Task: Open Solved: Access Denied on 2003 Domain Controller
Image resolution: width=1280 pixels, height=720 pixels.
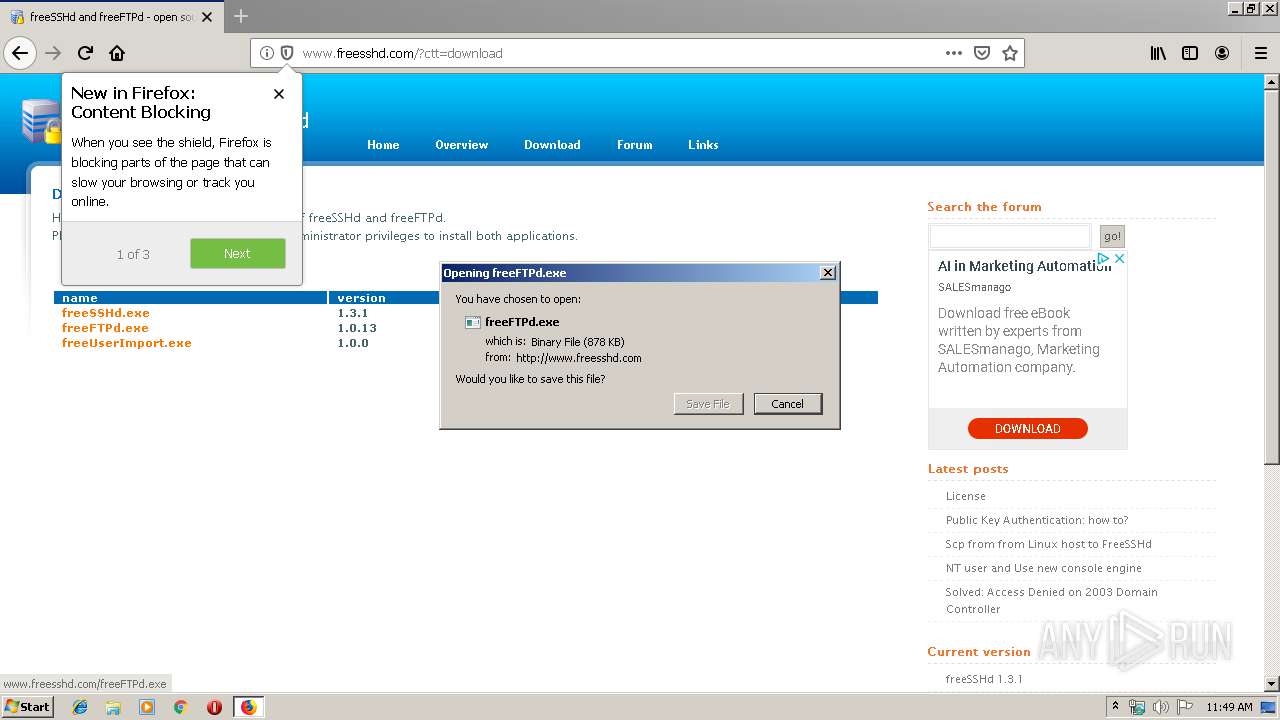Action: [x=1052, y=600]
